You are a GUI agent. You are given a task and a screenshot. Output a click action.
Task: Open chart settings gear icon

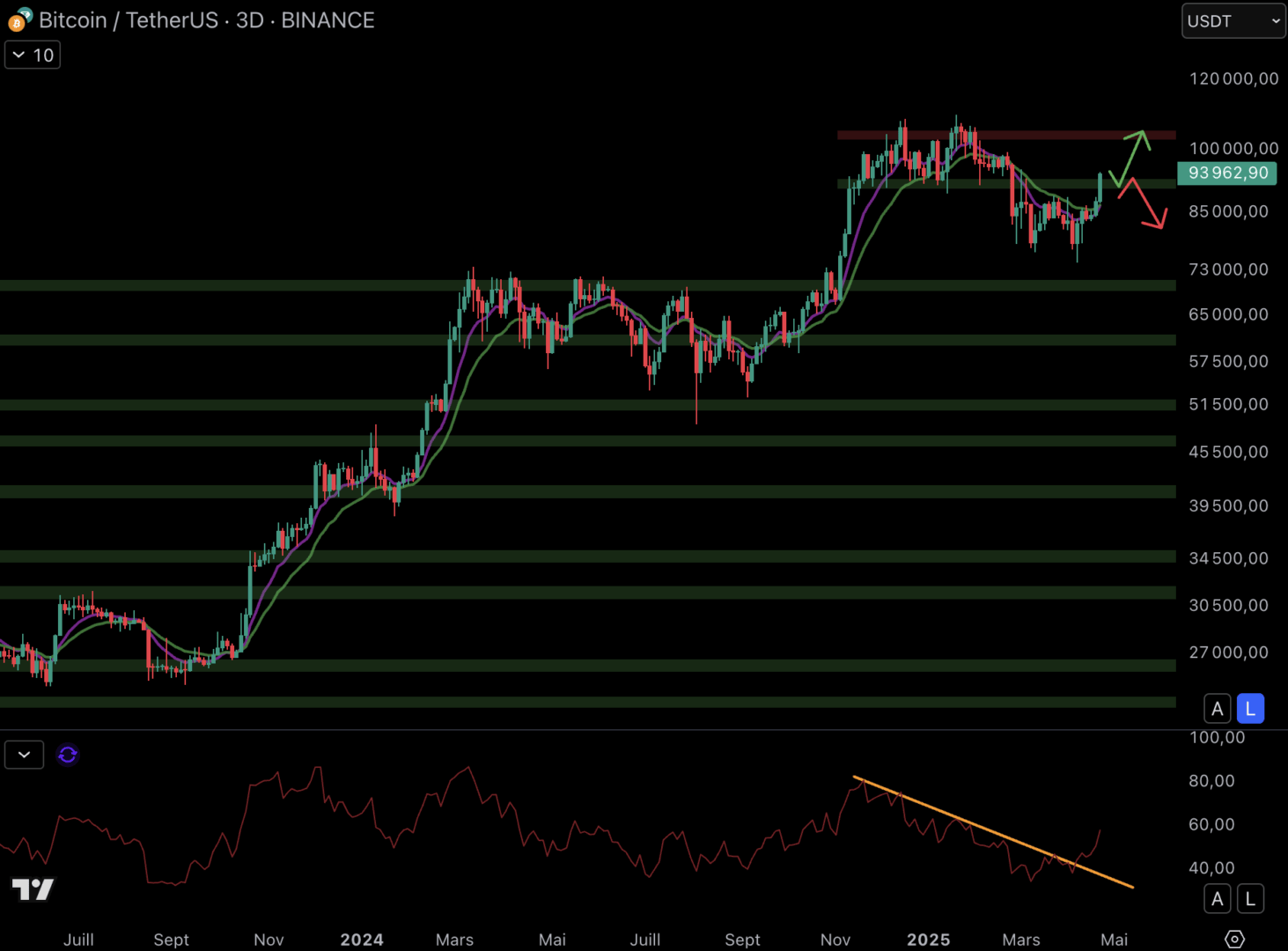point(1234,939)
